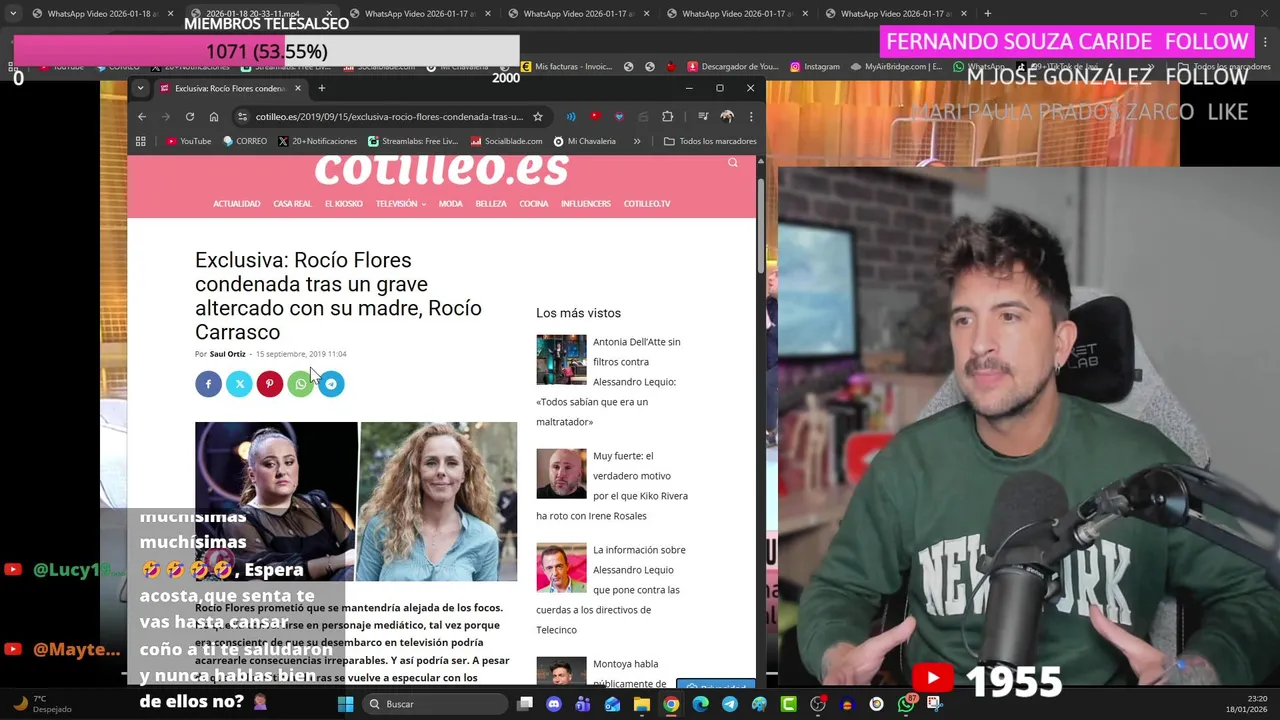Share article on Pinterest
Screen dimensions: 1280x720
[x=269, y=384]
